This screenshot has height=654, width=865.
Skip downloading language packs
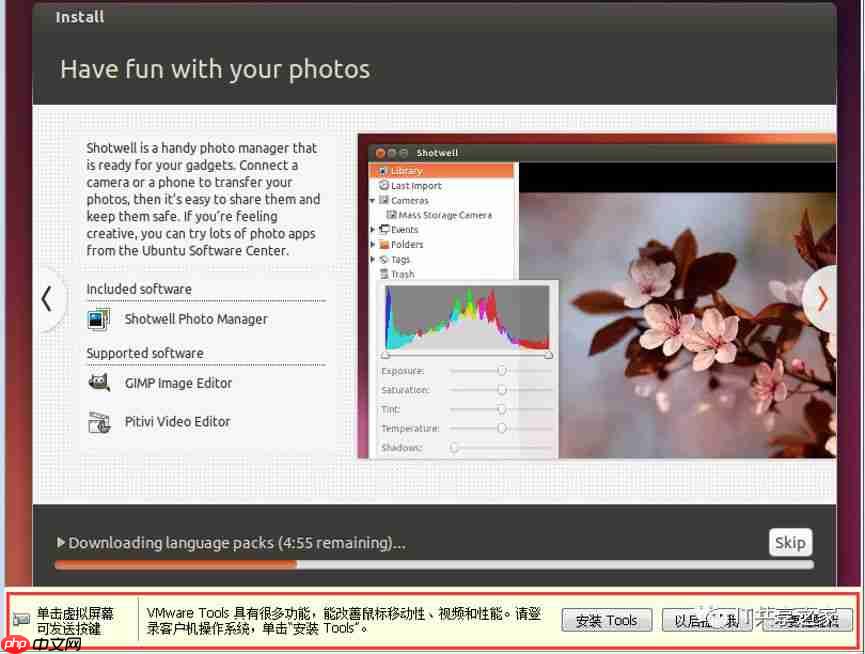(x=790, y=542)
